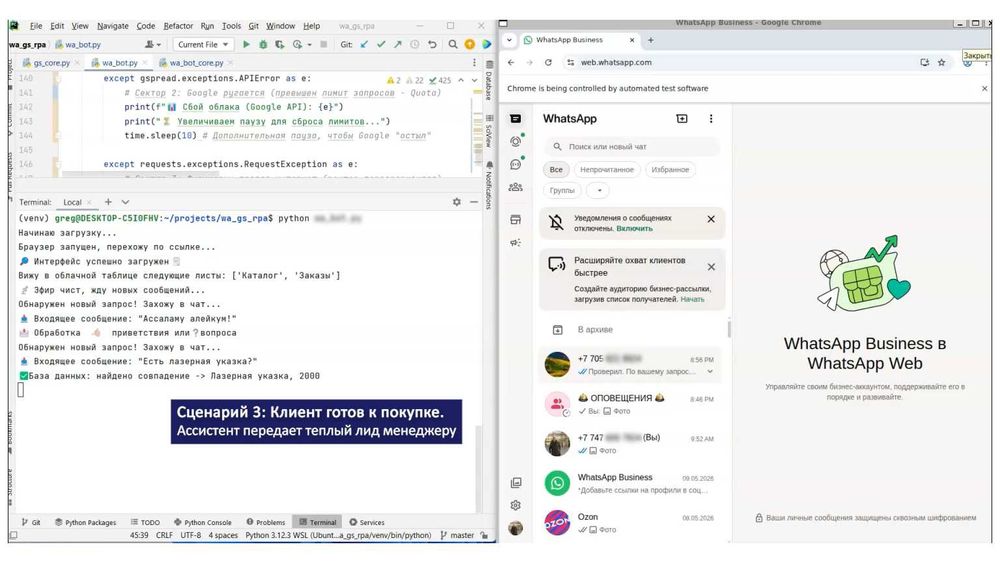Open the Ozon chat
Image resolution: width=1000 pixels, height=563 pixels.
coord(633,523)
